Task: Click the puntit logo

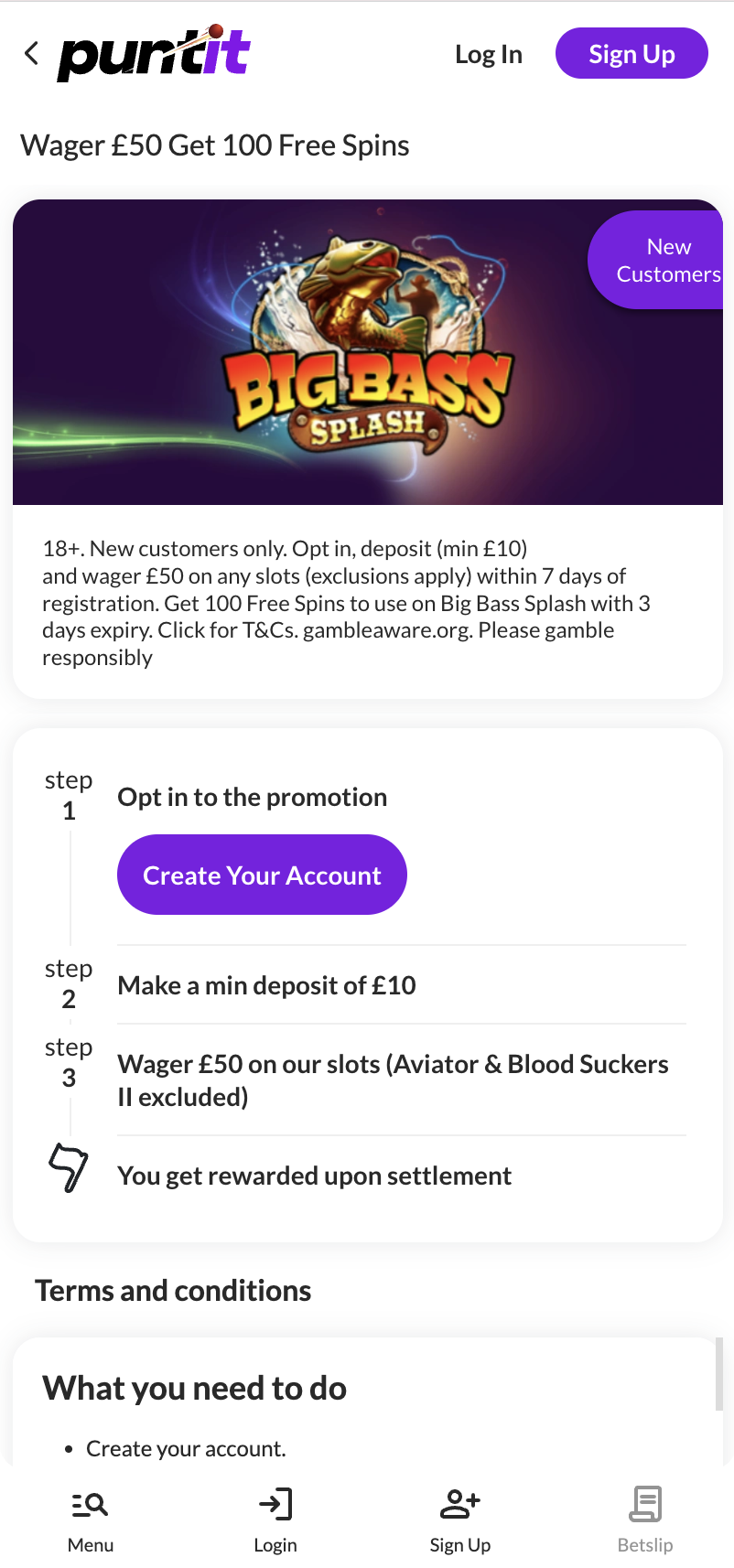Action: (153, 53)
